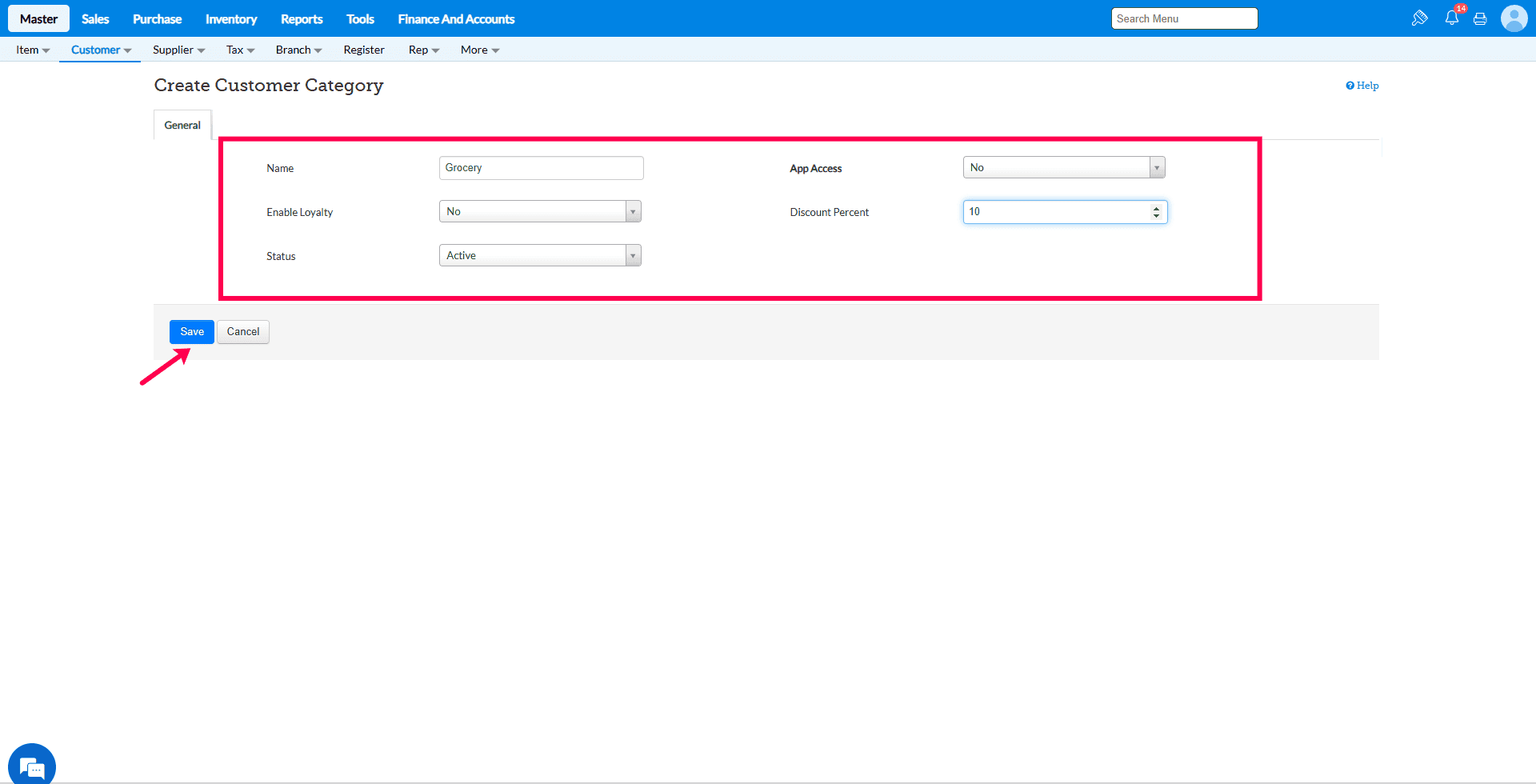Open the Register page

[x=364, y=50]
